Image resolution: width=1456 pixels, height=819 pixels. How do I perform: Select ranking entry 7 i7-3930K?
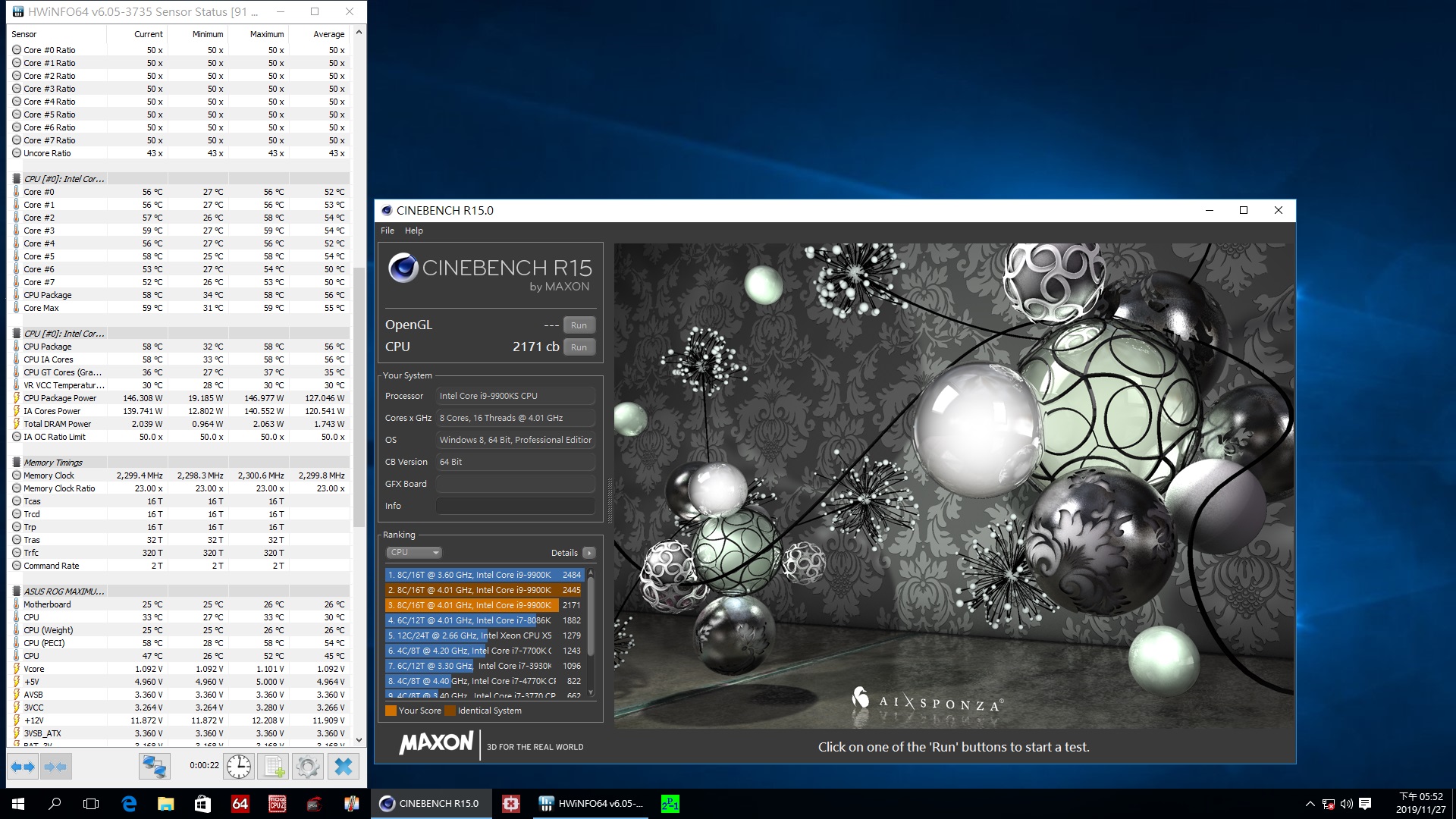(484, 666)
